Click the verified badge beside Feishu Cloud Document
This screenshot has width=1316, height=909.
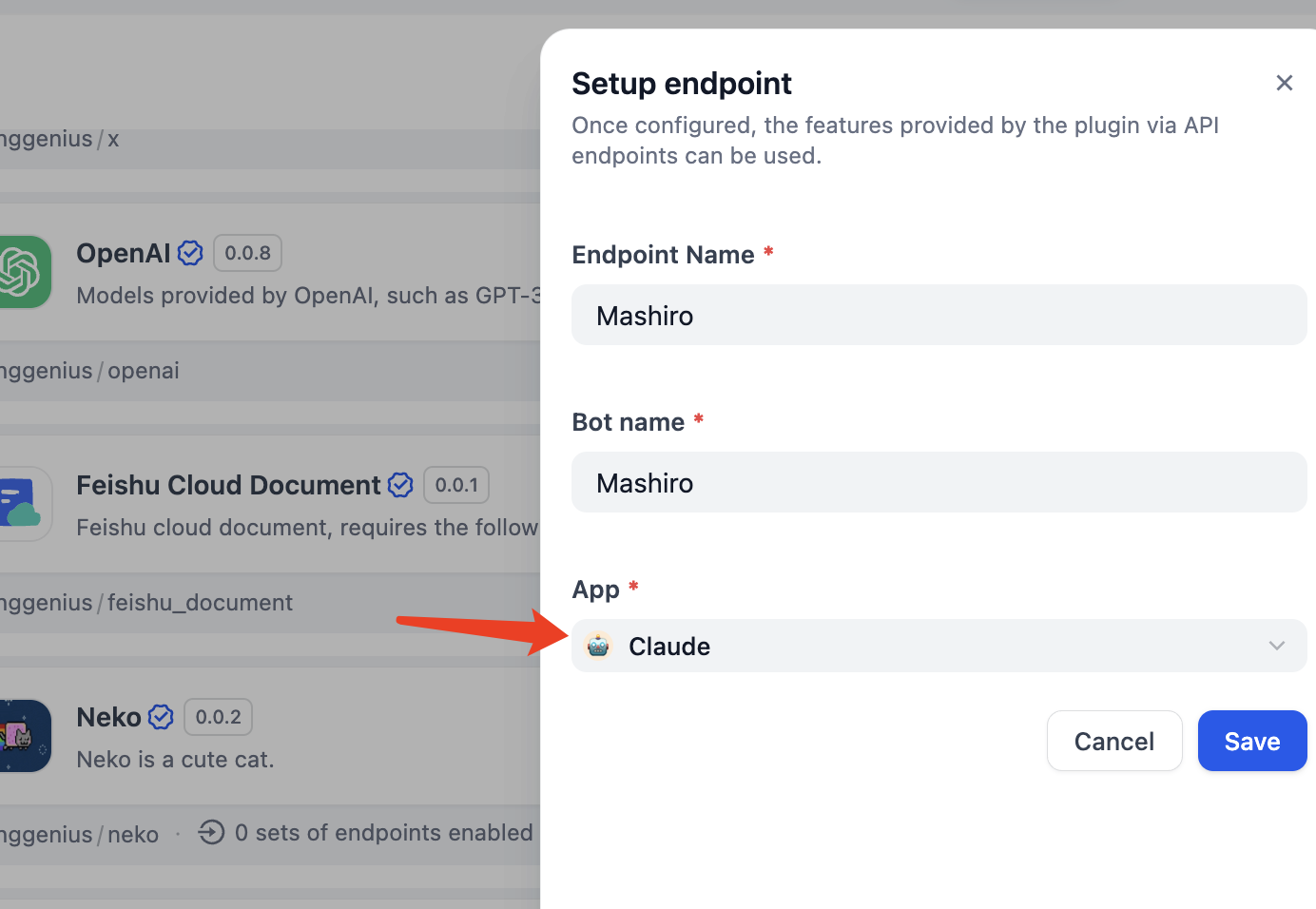(400, 485)
